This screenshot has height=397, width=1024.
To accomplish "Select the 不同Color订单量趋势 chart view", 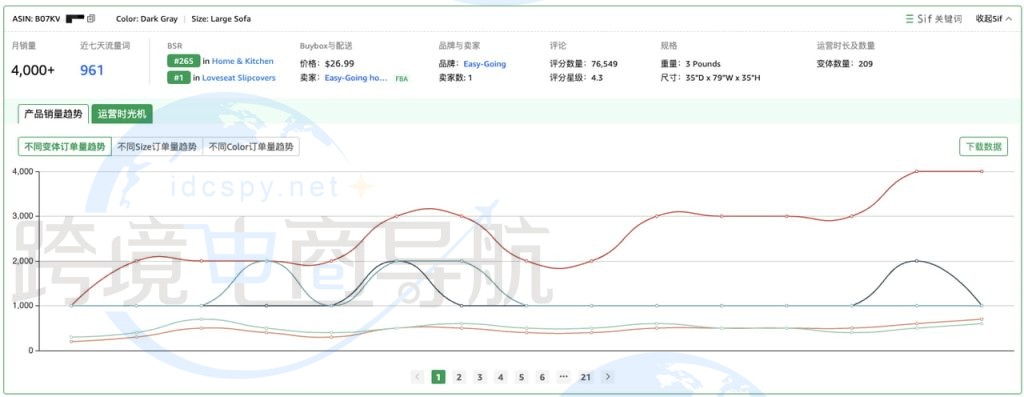I will (x=251, y=147).
